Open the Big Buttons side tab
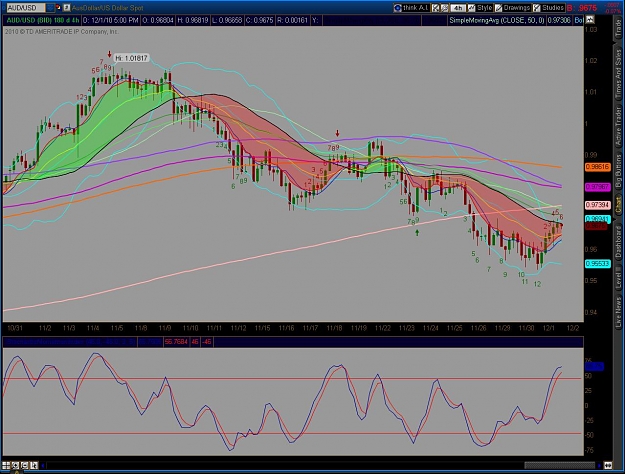This screenshot has height=474, width=625. pos(619,171)
